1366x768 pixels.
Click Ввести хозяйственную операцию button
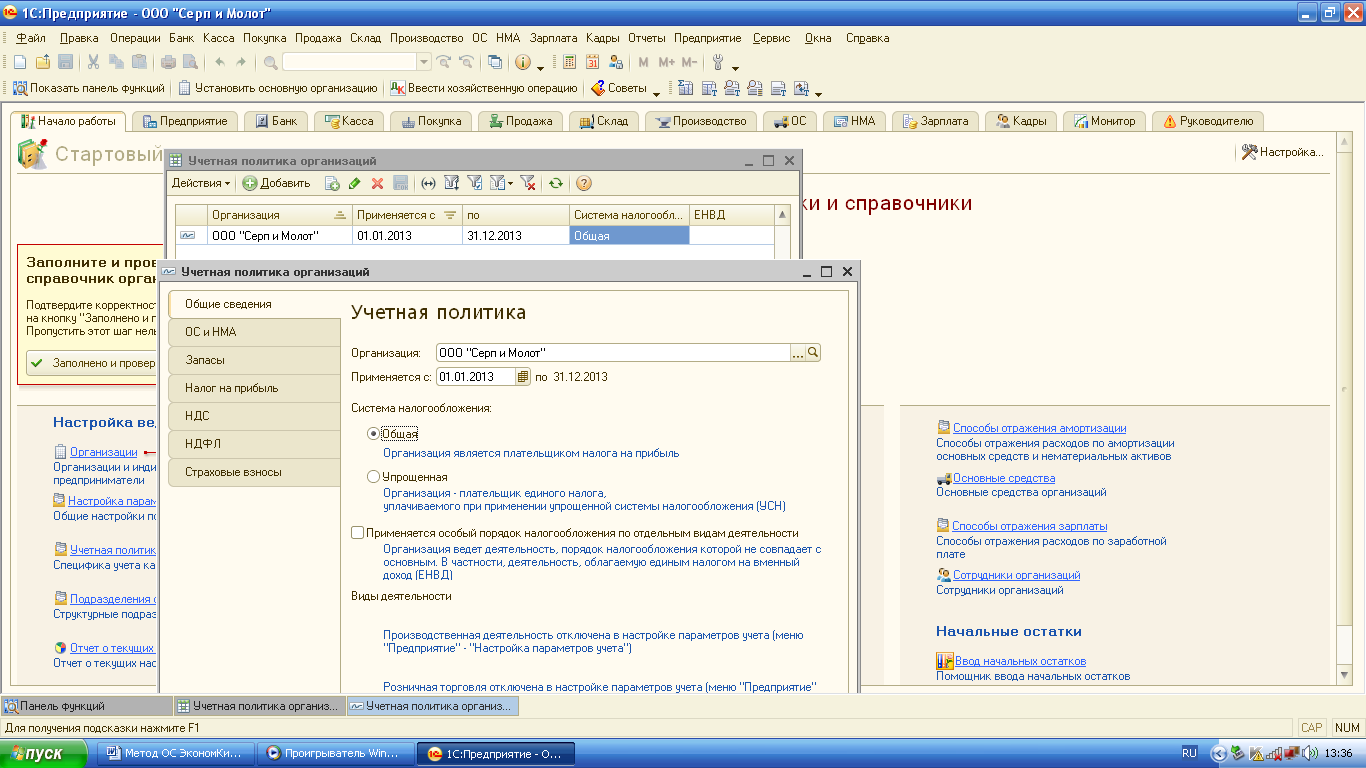(x=484, y=88)
